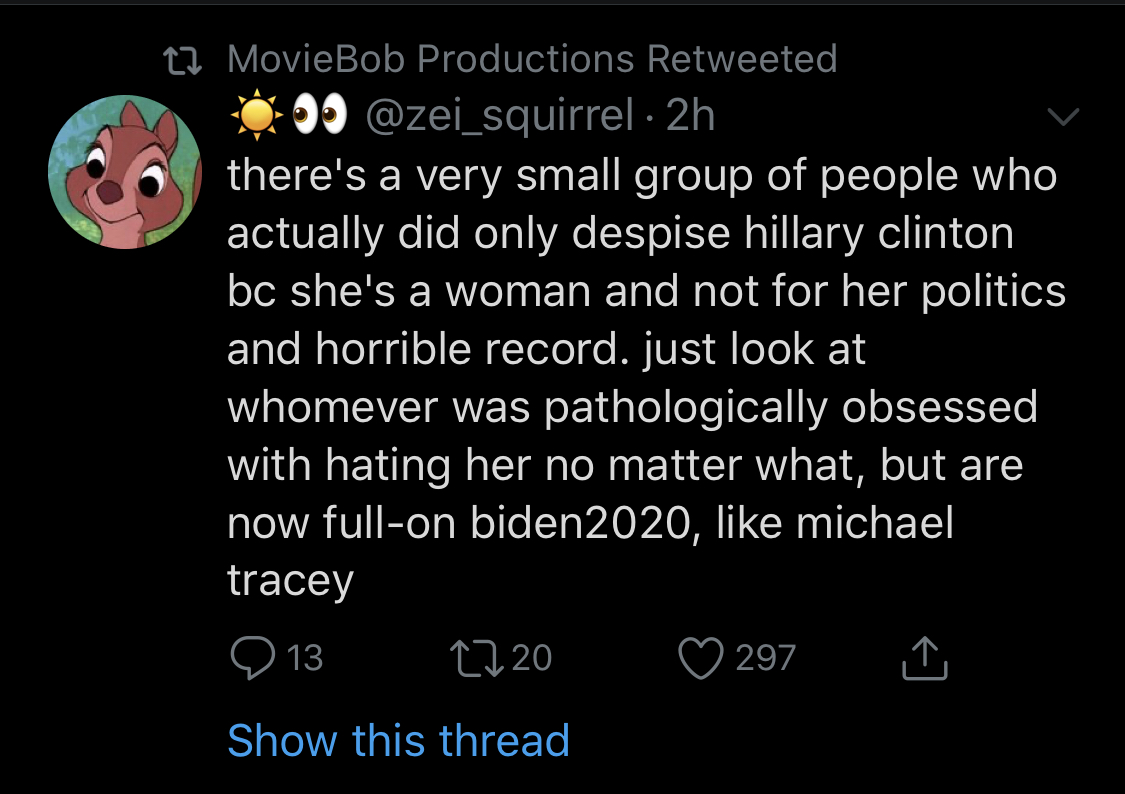
Task: Expand the tweet options chevron
Action: click(x=1063, y=116)
